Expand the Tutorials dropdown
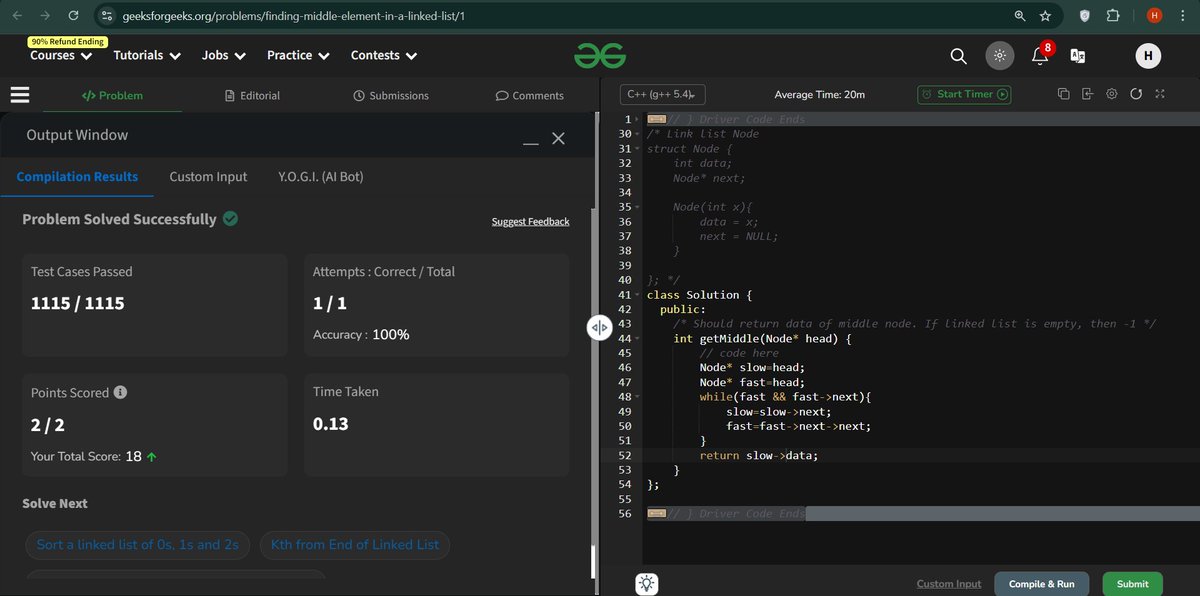Viewport: 1200px width, 596px height. point(147,56)
